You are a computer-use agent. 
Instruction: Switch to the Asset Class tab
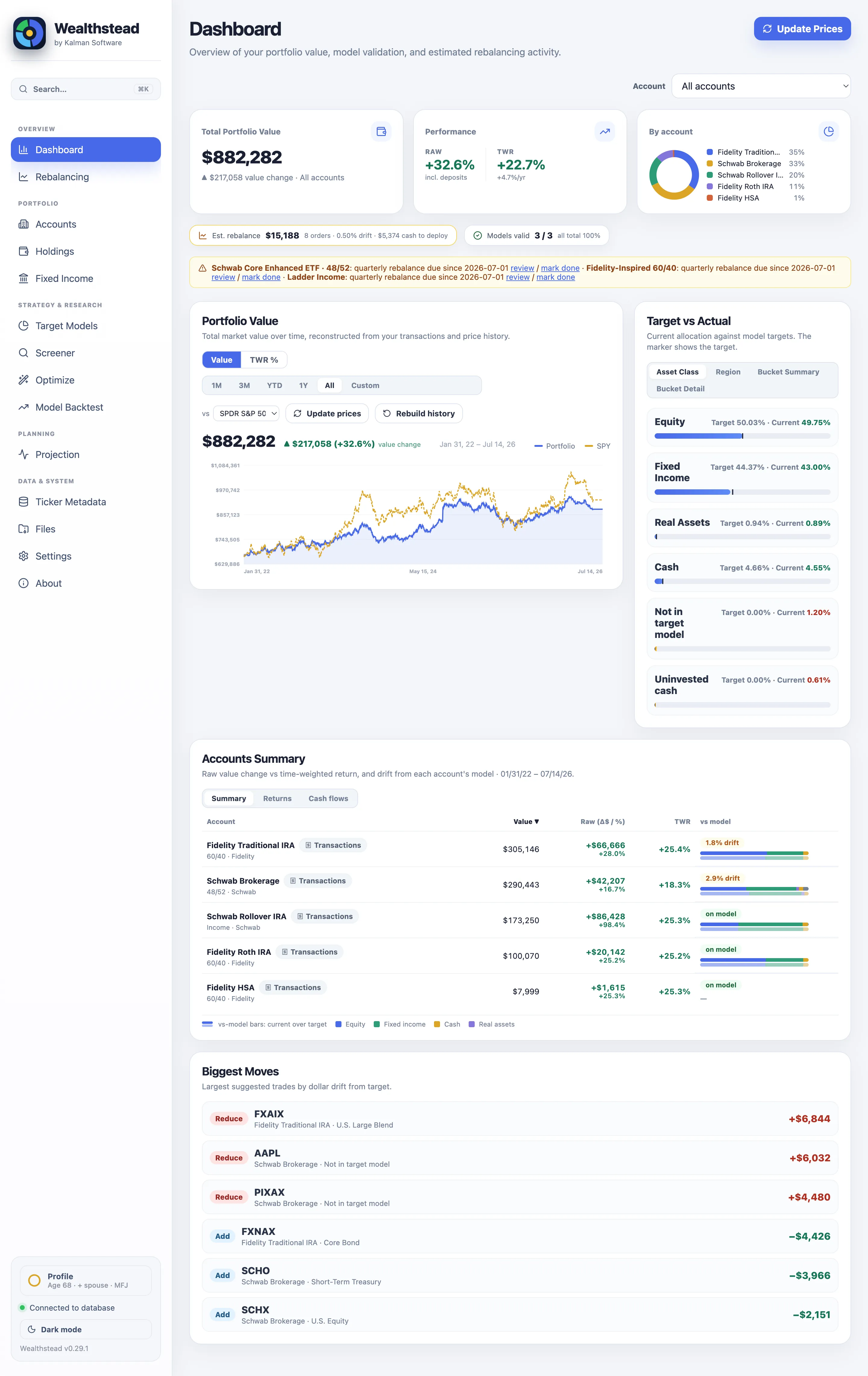677,372
